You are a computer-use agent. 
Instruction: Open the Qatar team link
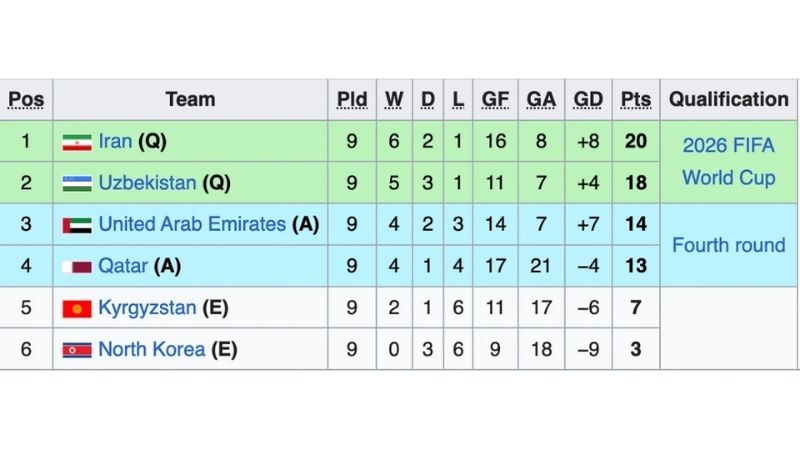click(123, 267)
